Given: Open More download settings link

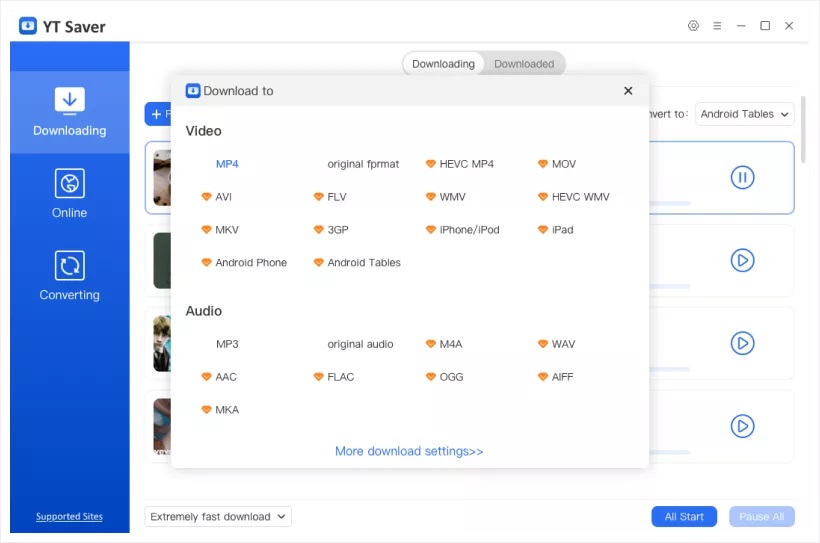Looking at the screenshot, I should [x=409, y=451].
